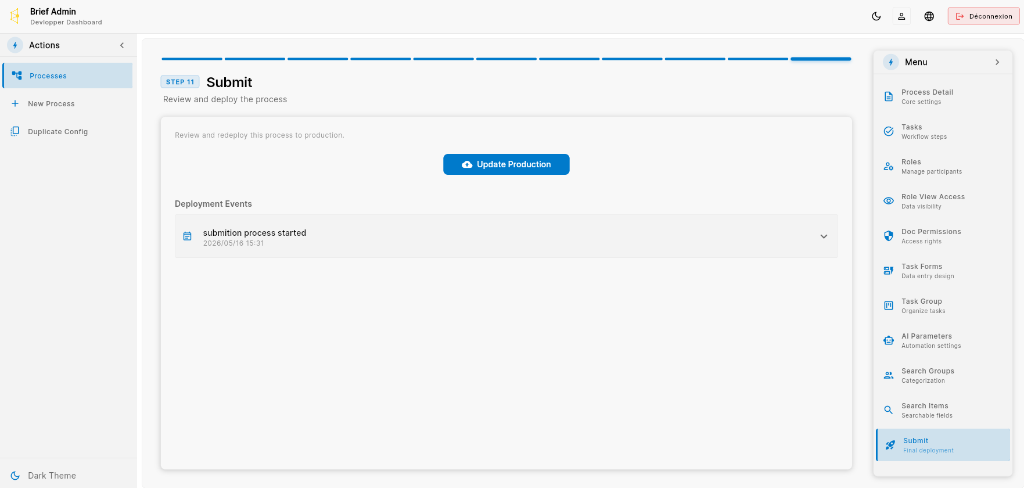Open AI Parameters automation settings

[943, 340]
